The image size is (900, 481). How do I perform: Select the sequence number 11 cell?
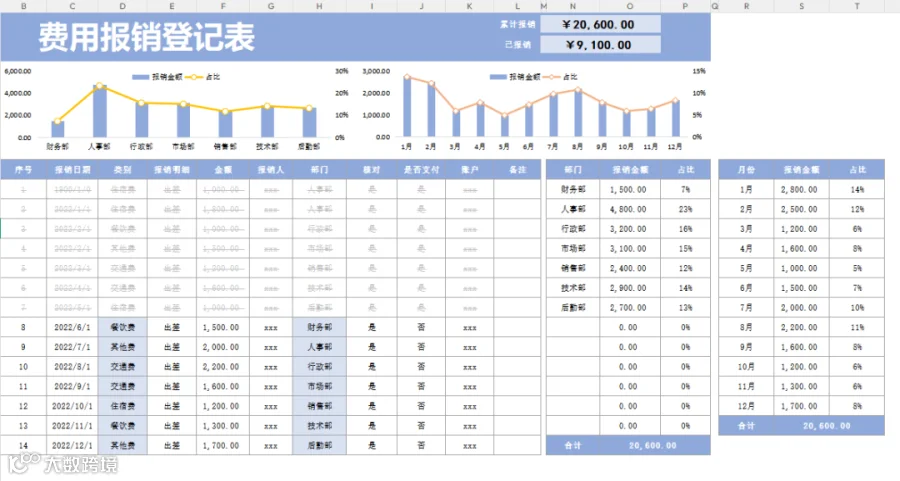pyautogui.click(x=24, y=386)
